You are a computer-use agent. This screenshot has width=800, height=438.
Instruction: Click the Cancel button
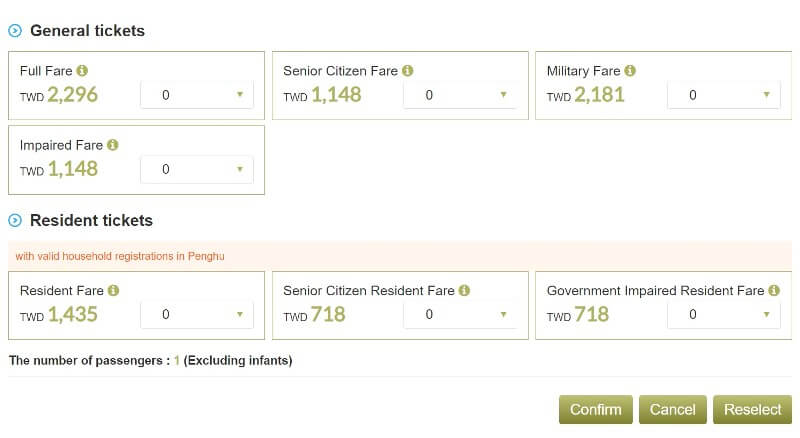pyautogui.click(x=672, y=409)
